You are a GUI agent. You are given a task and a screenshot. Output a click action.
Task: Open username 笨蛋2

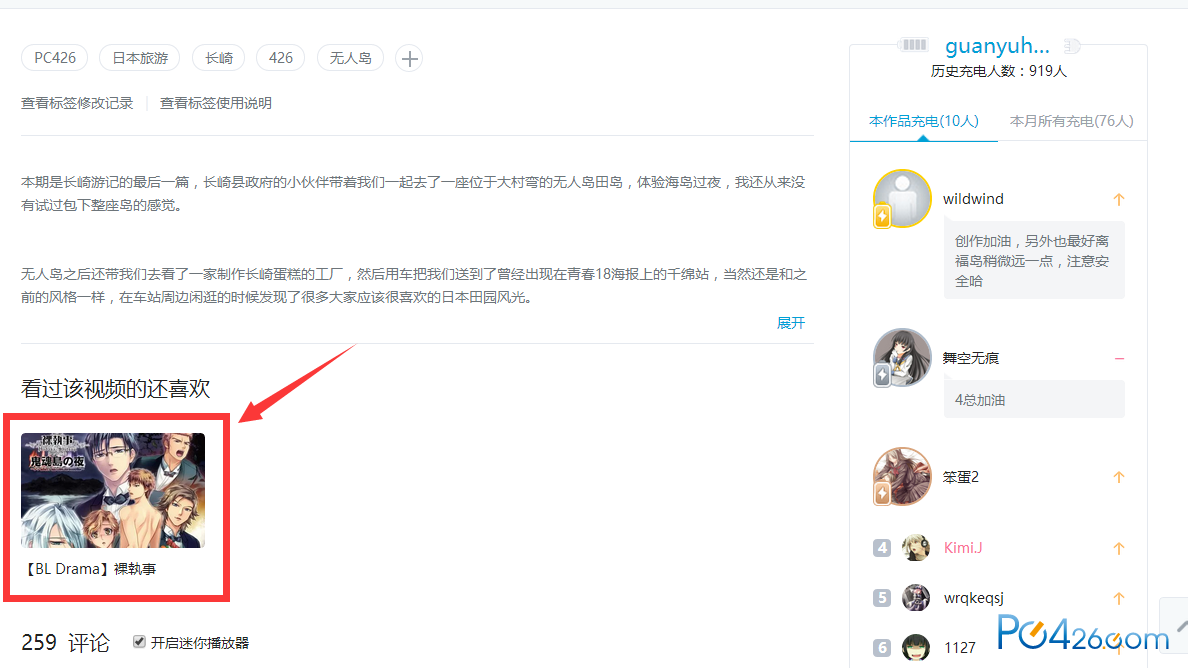(961, 476)
